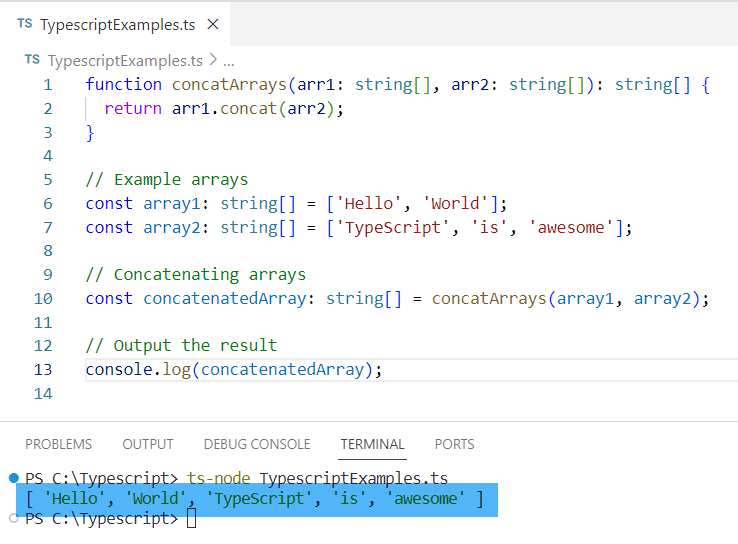Click the 'TypeScript' string on line 7
This screenshot has height=544, width=738.
[x=393, y=228]
